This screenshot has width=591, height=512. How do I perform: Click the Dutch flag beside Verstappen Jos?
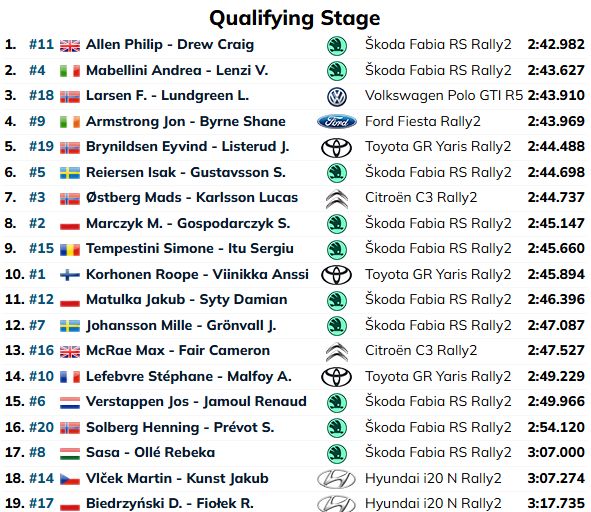70,402
